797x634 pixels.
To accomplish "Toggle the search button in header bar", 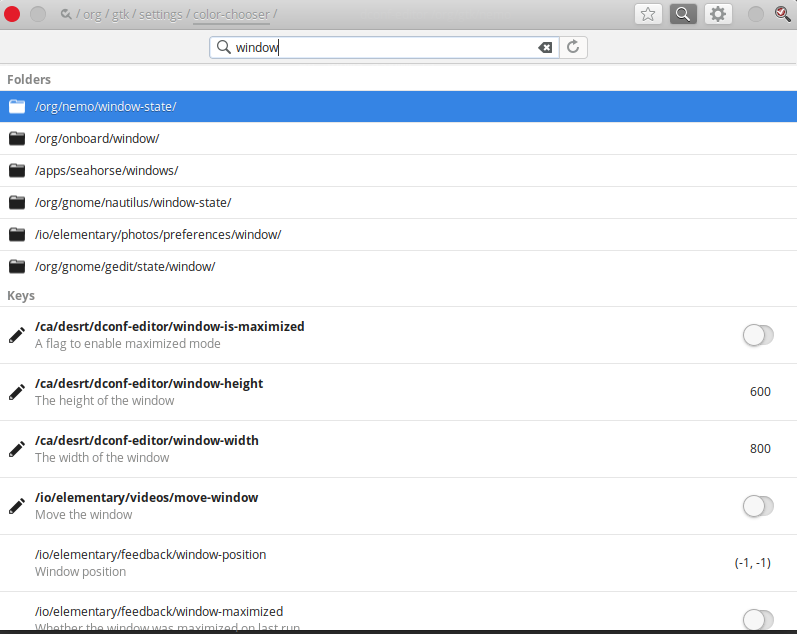I will (x=683, y=14).
